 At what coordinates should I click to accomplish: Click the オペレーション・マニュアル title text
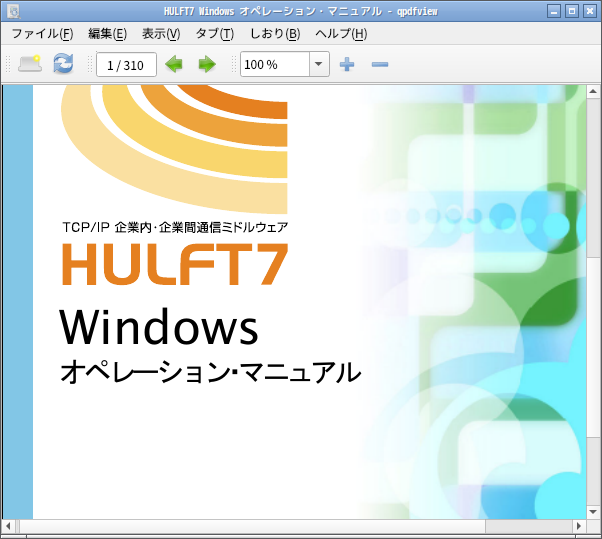coord(211,372)
